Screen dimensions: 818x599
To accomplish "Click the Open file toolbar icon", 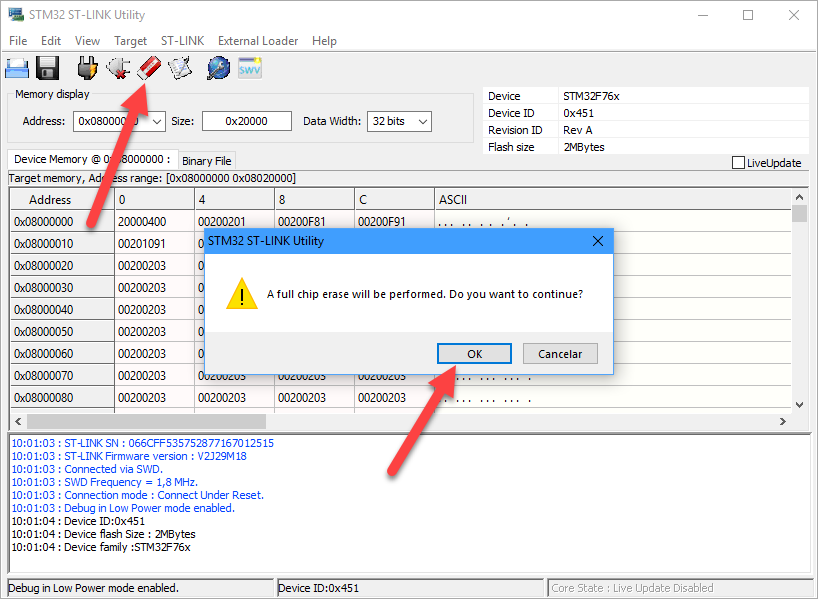I will coord(17,68).
